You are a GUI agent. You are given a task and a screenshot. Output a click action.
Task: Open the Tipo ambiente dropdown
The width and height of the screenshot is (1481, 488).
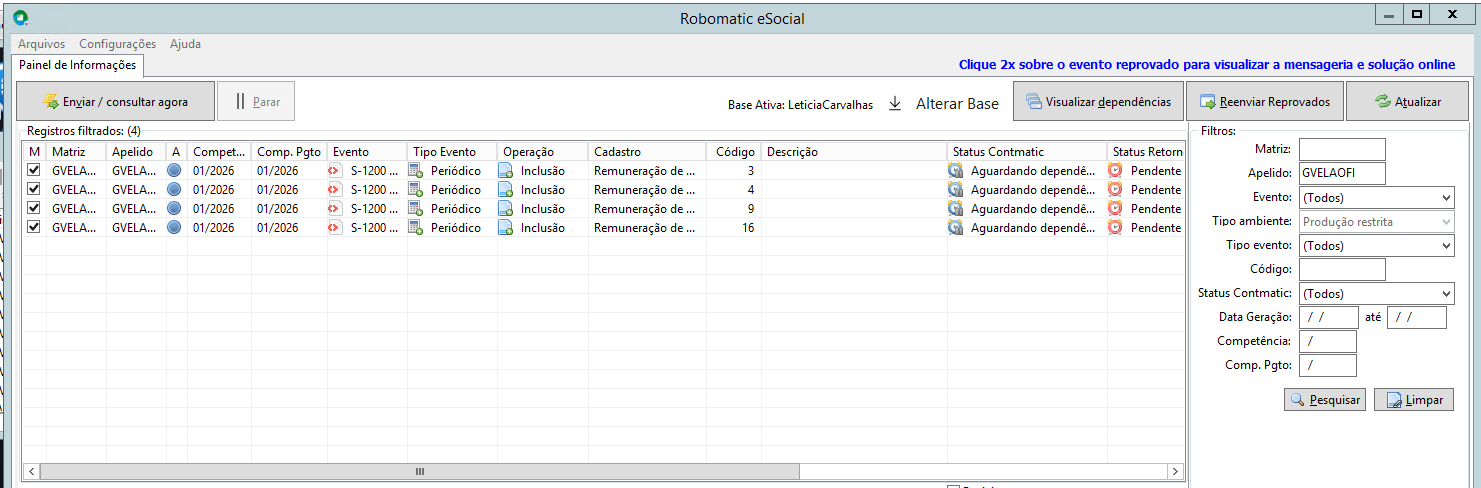1376,221
